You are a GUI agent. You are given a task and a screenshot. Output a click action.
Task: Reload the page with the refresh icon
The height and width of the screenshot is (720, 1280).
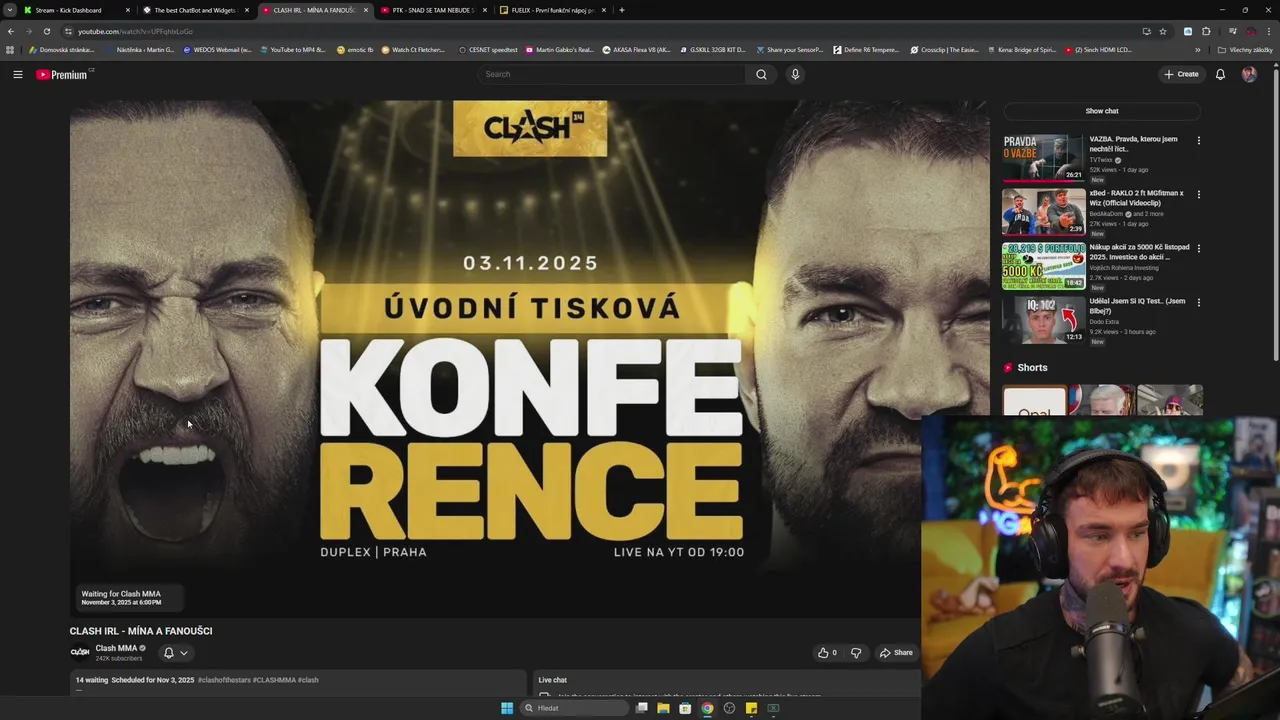tap(46, 31)
